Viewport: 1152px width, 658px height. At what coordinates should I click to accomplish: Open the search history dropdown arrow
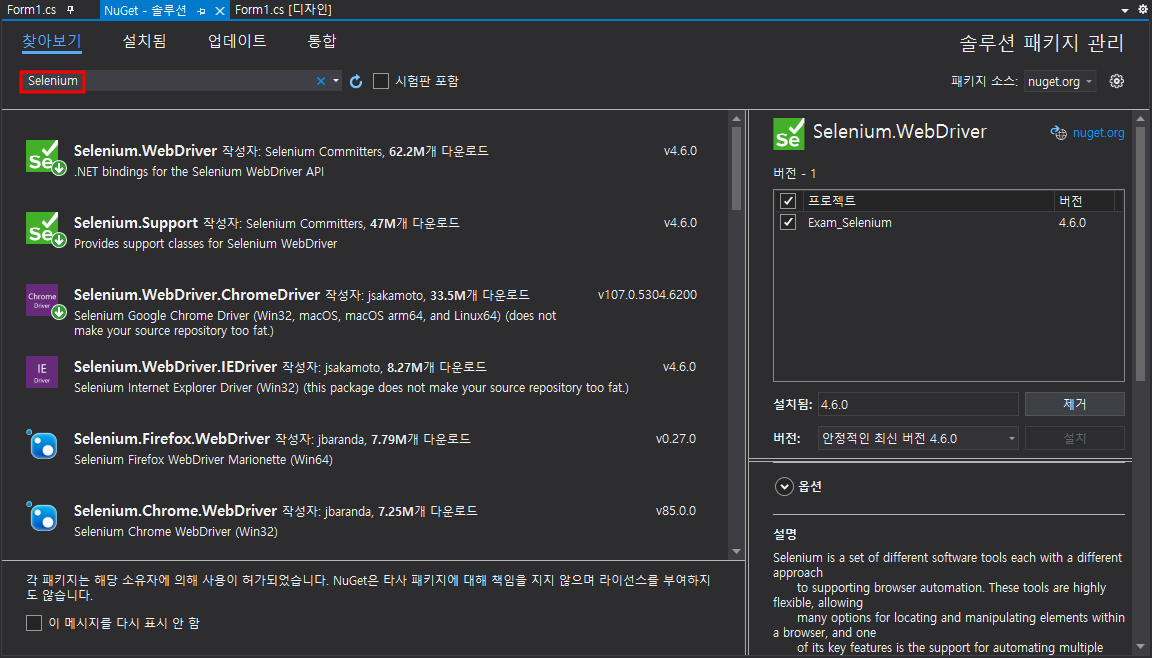pos(336,81)
